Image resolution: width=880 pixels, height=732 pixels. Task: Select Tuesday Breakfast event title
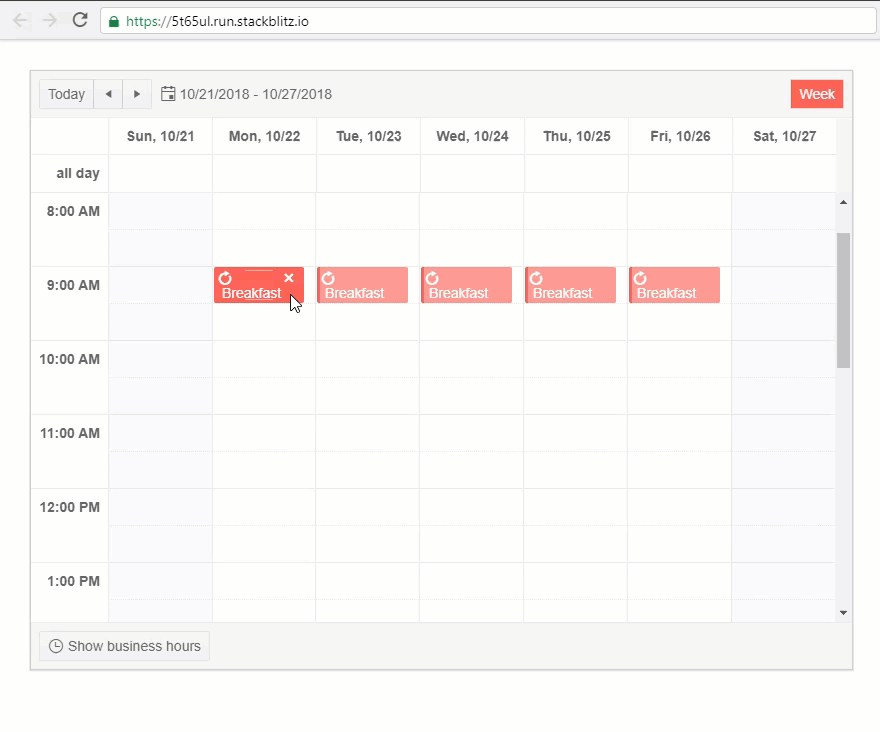pos(355,293)
